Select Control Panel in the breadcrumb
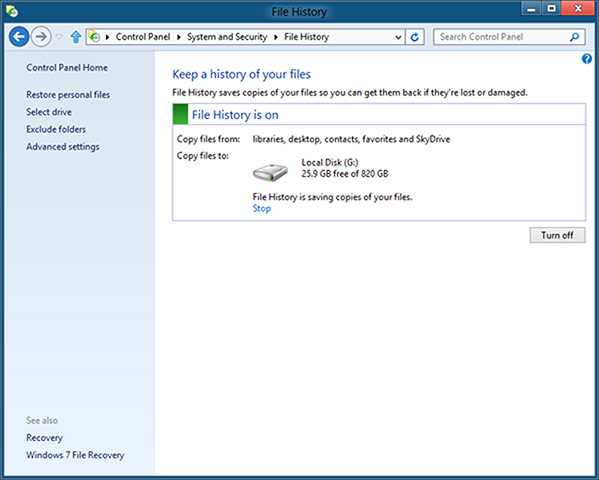 143,37
